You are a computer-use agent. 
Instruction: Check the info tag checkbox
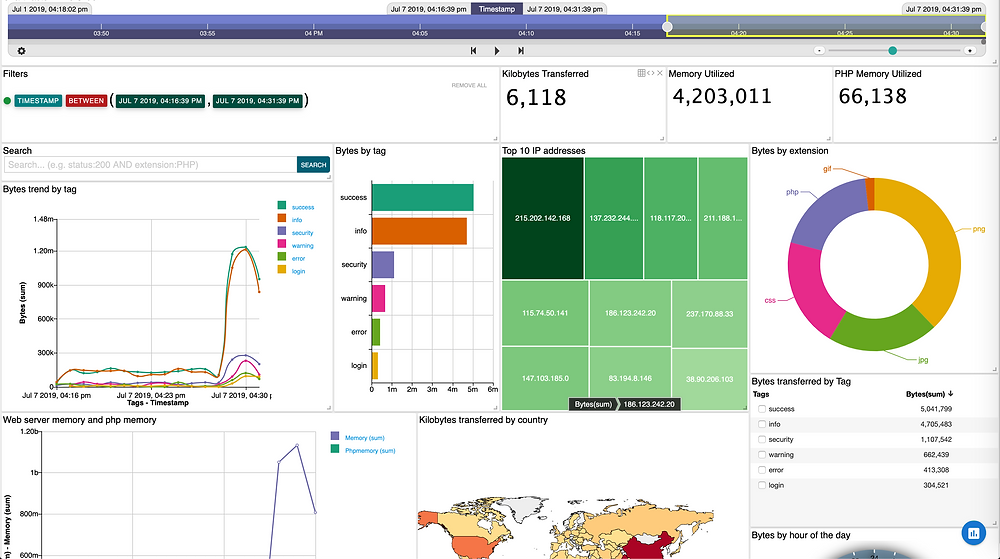[x=761, y=425]
